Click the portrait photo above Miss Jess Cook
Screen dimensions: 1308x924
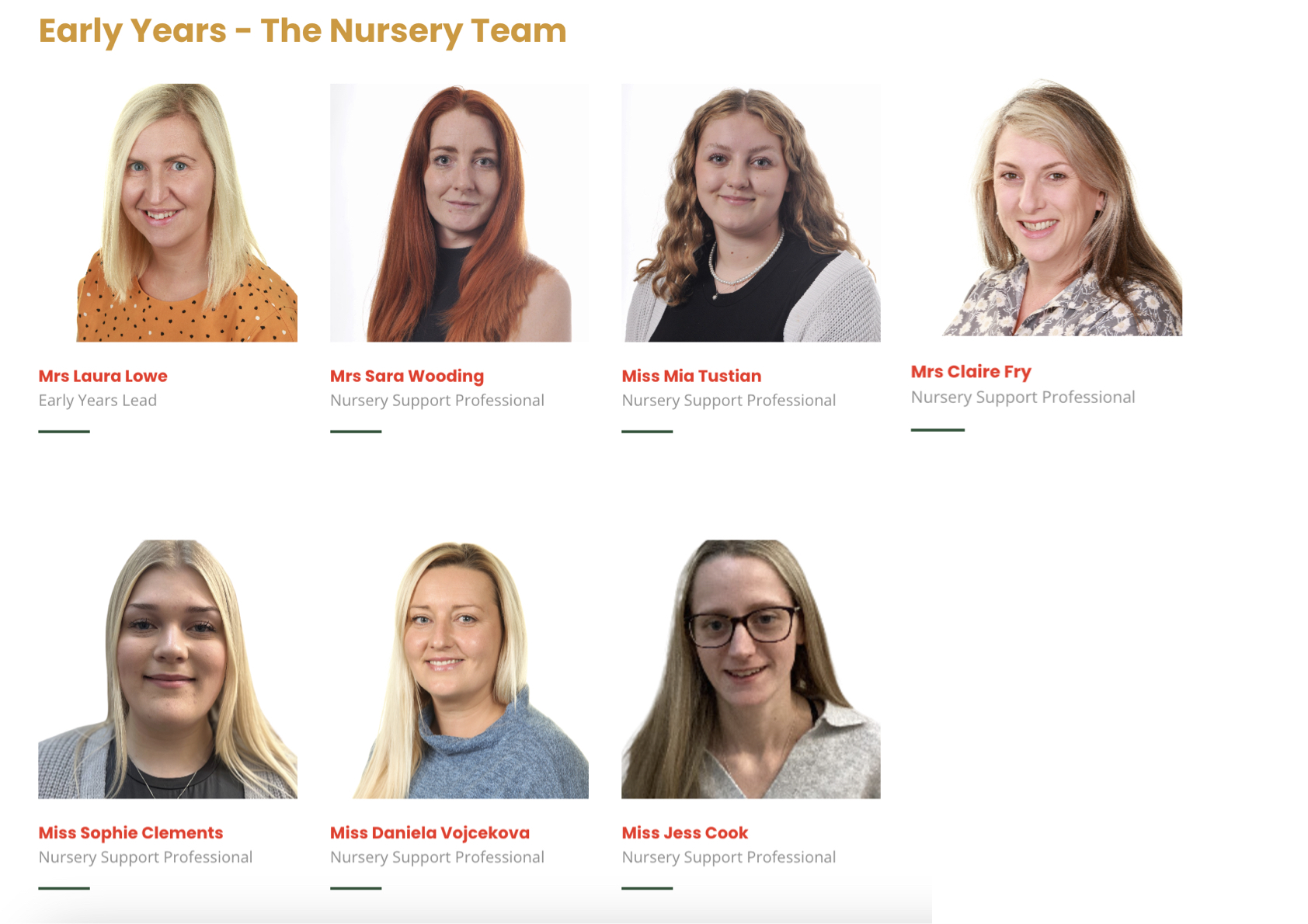[x=751, y=669]
